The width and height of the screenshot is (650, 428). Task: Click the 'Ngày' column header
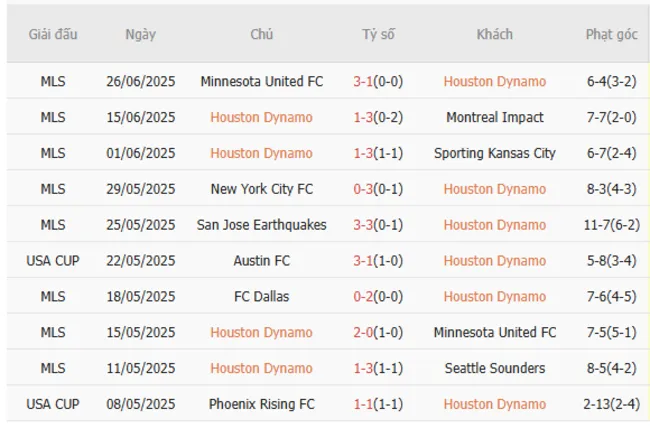coord(140,34)
